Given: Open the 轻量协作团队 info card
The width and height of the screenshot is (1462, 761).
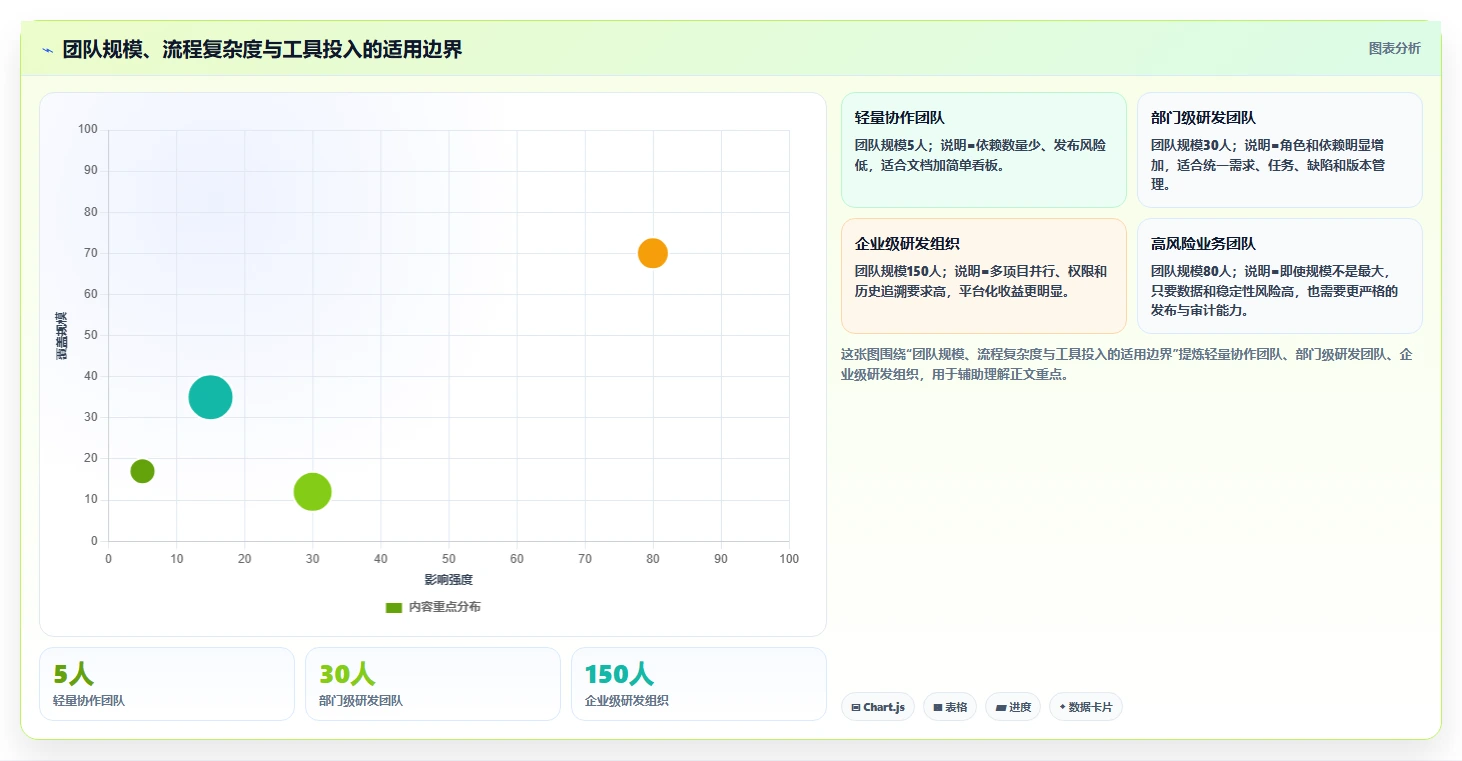Looking at the screenshot, I should pyautogui.click(x=984, y=150).
